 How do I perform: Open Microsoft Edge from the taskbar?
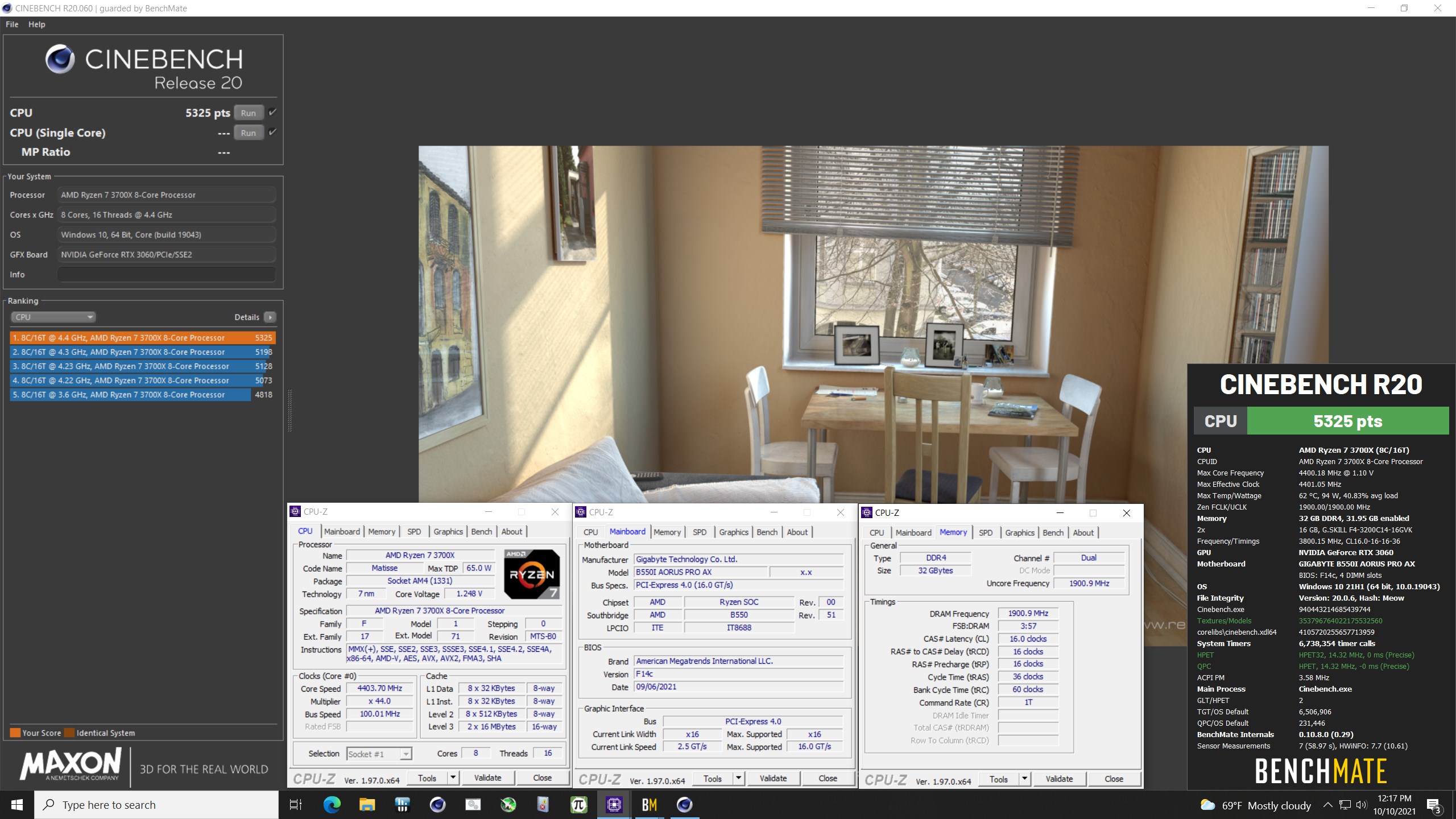332,805
